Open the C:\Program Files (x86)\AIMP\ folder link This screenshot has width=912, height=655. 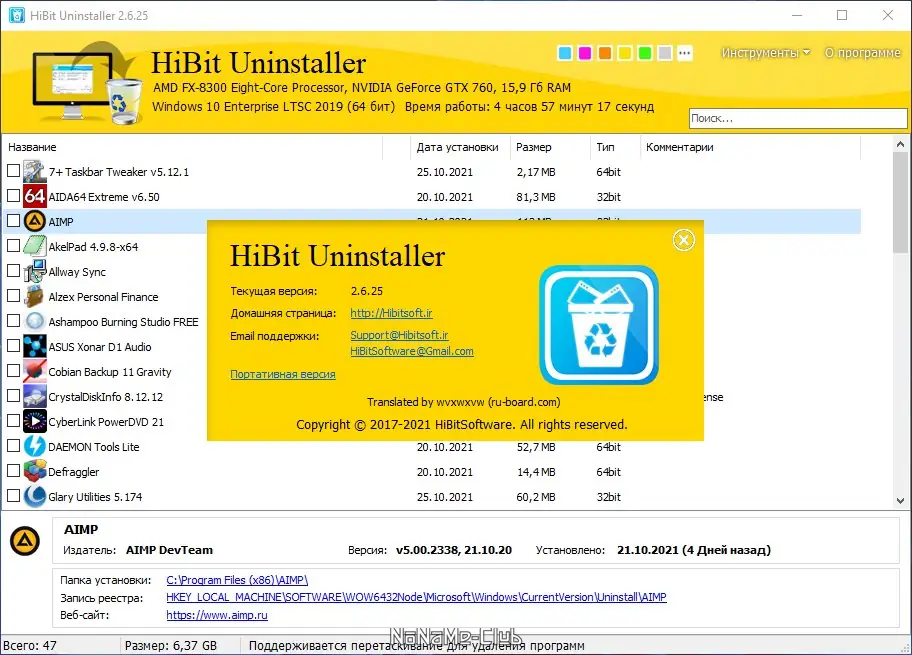[237, 580]
